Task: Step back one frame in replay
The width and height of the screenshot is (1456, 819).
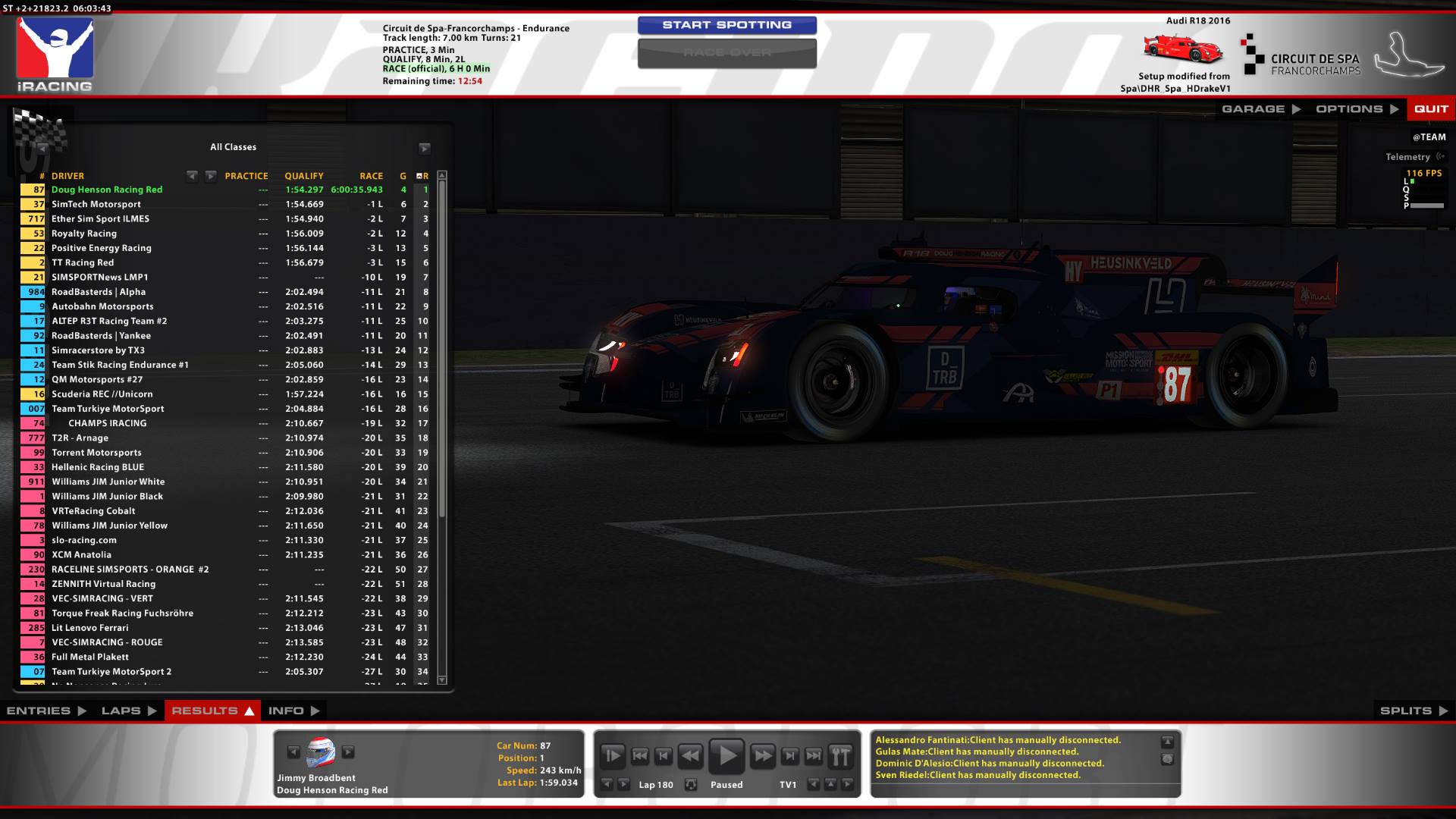Action: click(x=664, y=755)
